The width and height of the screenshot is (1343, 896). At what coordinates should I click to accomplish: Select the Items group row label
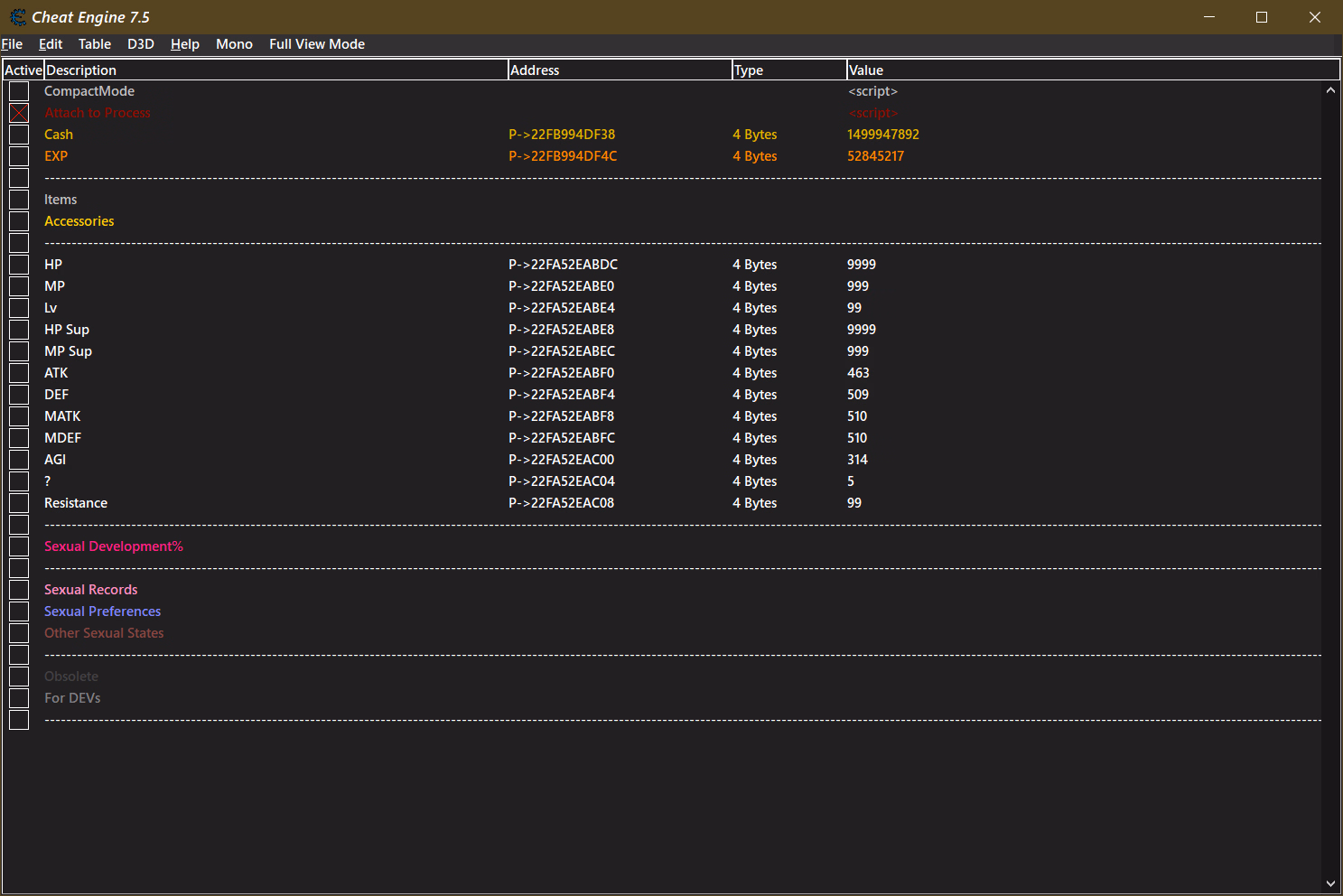pyautogui.click(x=61, y=200)
